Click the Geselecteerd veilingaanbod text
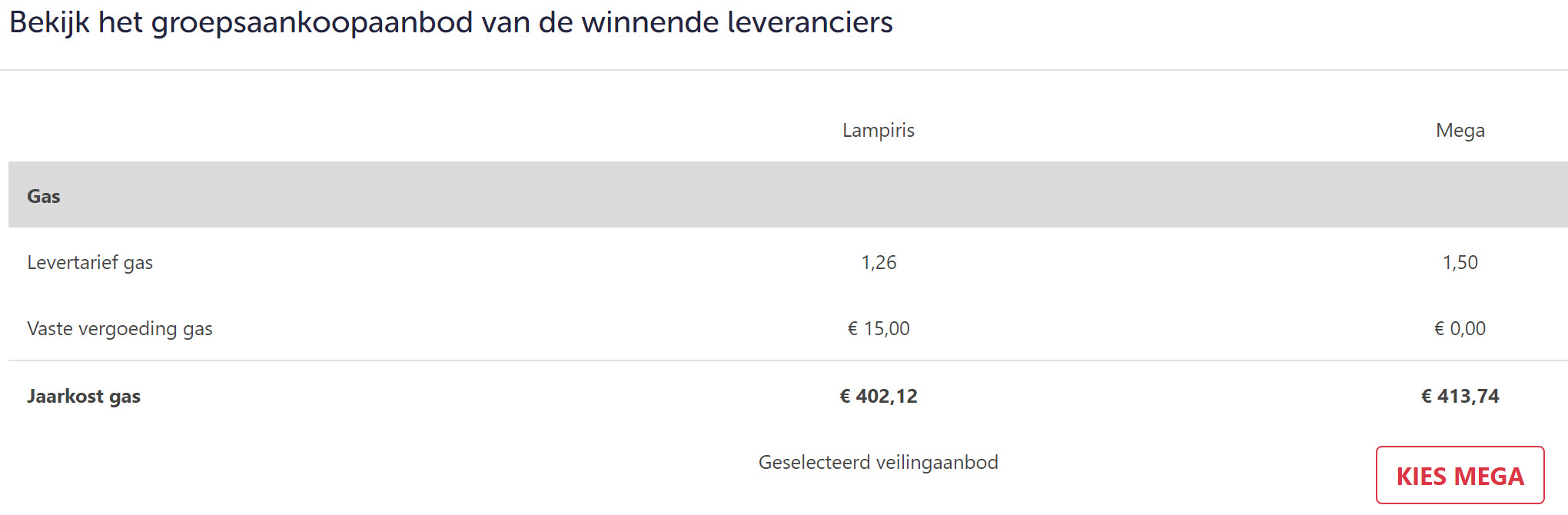This screenshot has height=515, width=1568. pos(878,462)
